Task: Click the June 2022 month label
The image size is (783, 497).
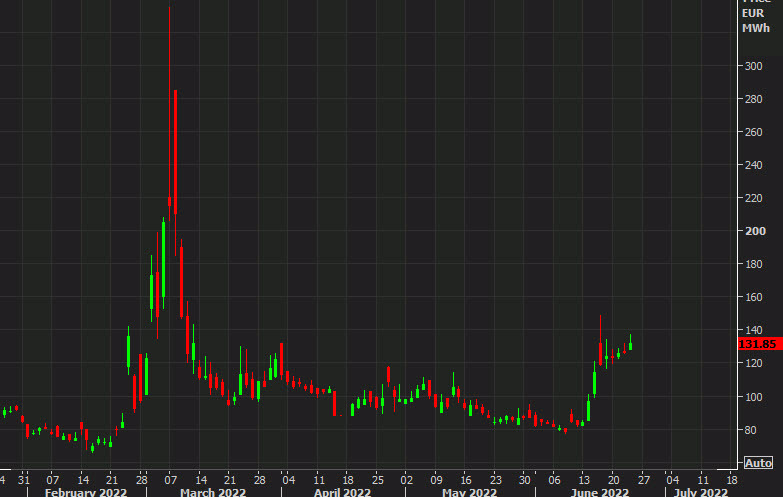Action: coord(600,492)
